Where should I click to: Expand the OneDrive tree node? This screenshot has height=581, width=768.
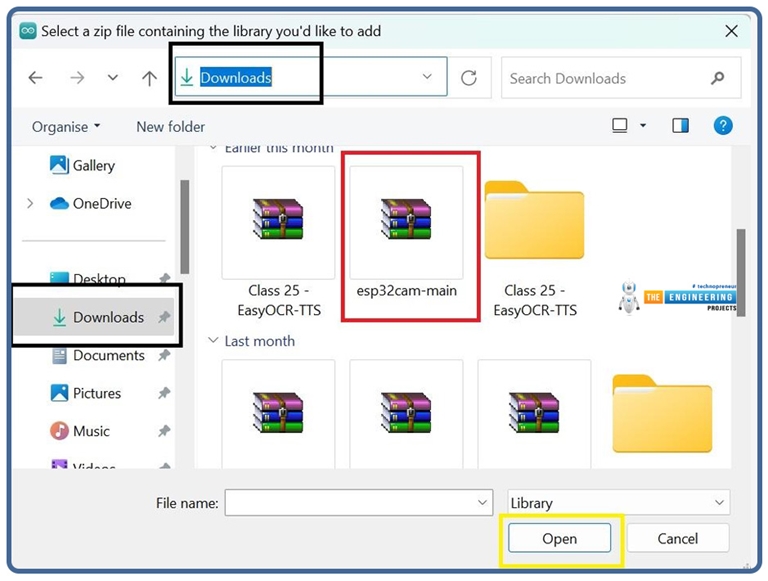tap(30, 204)
